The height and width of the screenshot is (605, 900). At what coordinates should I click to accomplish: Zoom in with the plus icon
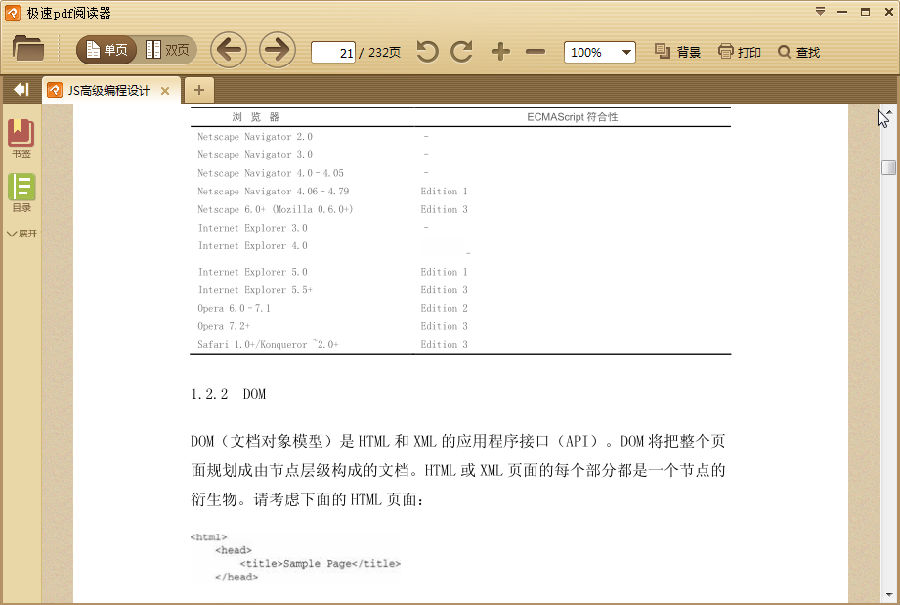(x=501, y=52)
